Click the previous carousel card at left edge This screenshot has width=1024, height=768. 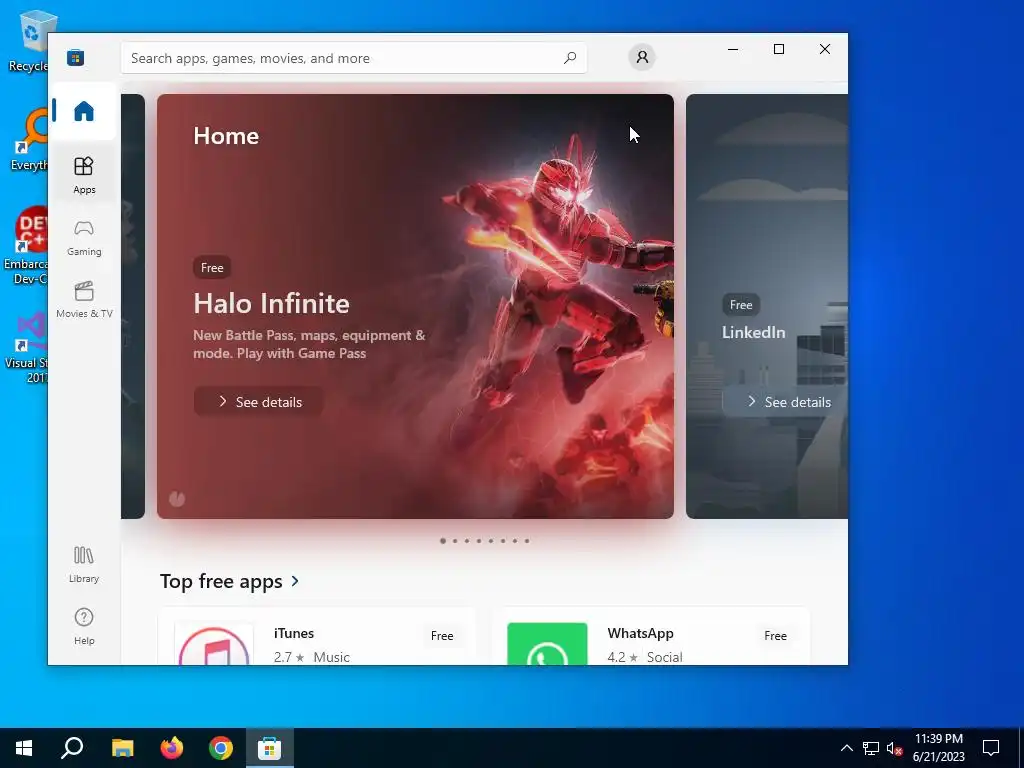tap(133, 306)
